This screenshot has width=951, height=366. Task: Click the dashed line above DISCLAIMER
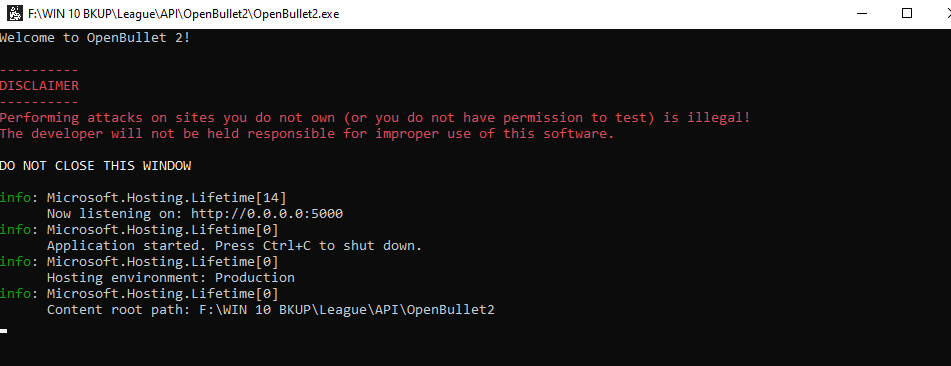point(39,70)
